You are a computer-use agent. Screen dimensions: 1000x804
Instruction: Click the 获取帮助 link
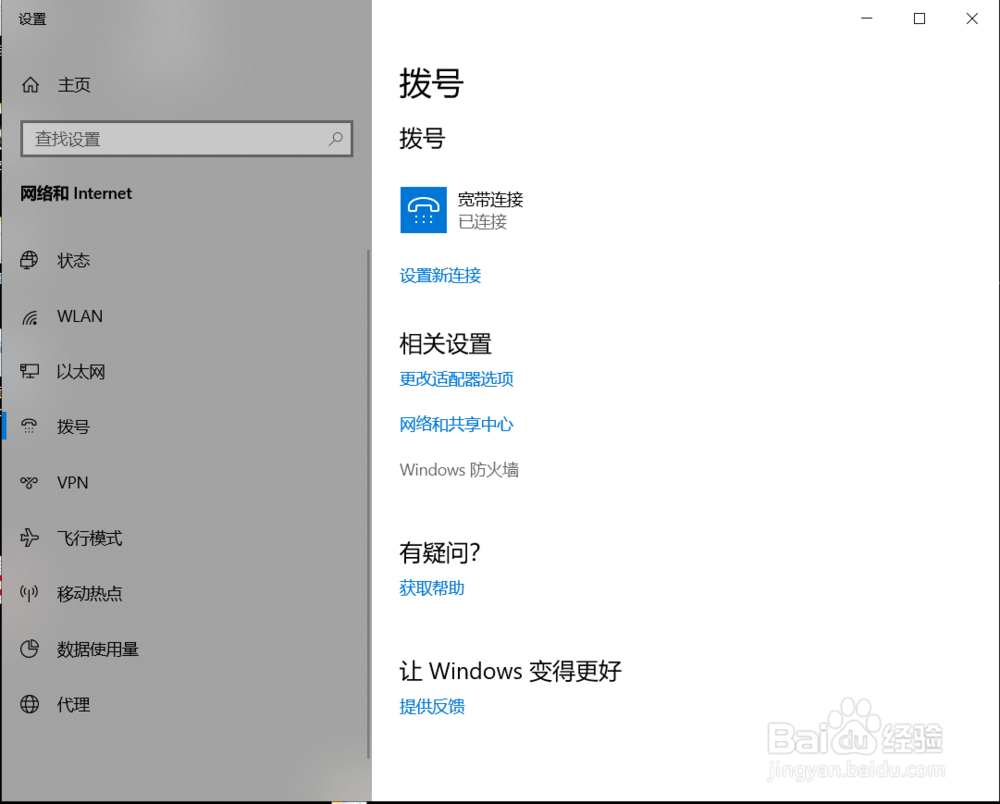coord(431,588)
